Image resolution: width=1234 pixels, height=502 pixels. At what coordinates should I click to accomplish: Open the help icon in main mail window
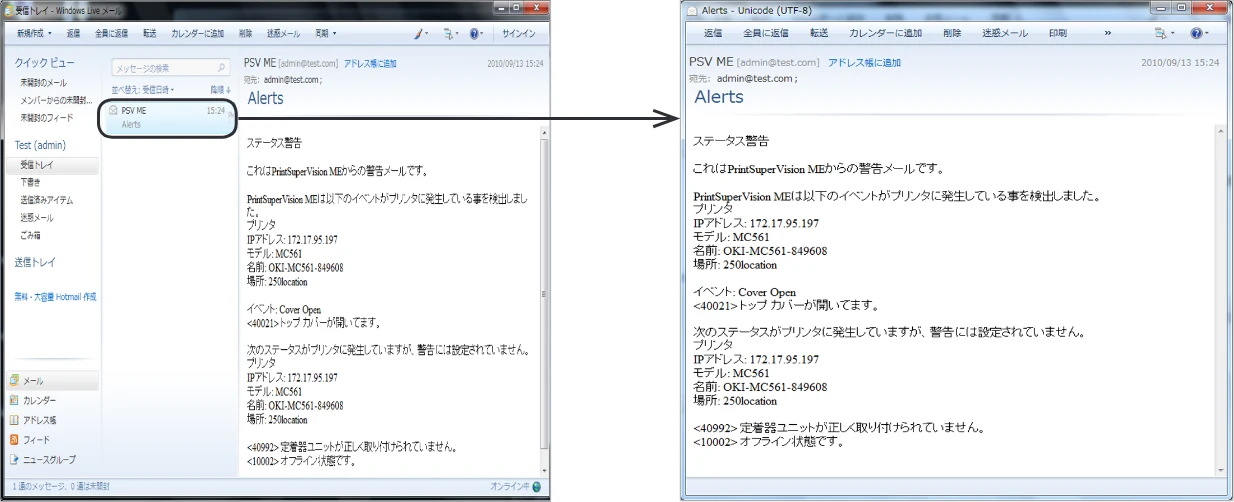476,33
